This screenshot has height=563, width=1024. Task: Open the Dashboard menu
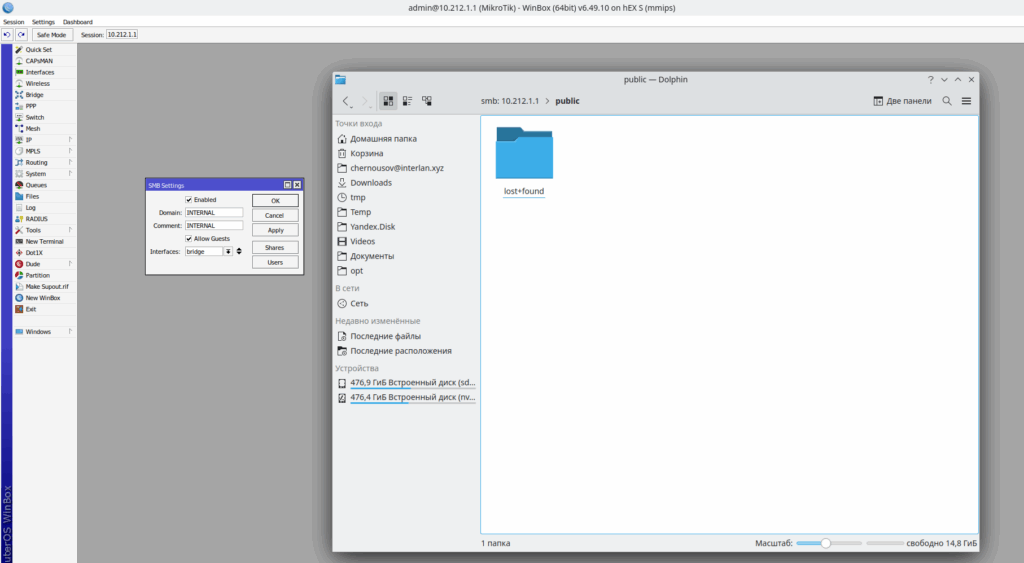77,21
